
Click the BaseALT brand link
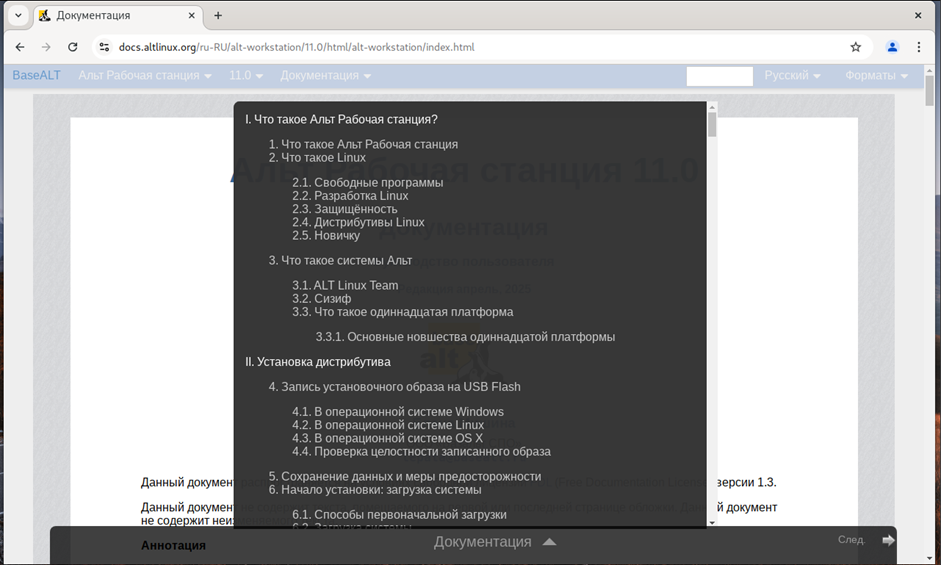pyautogui.click(x=36, y=76)
